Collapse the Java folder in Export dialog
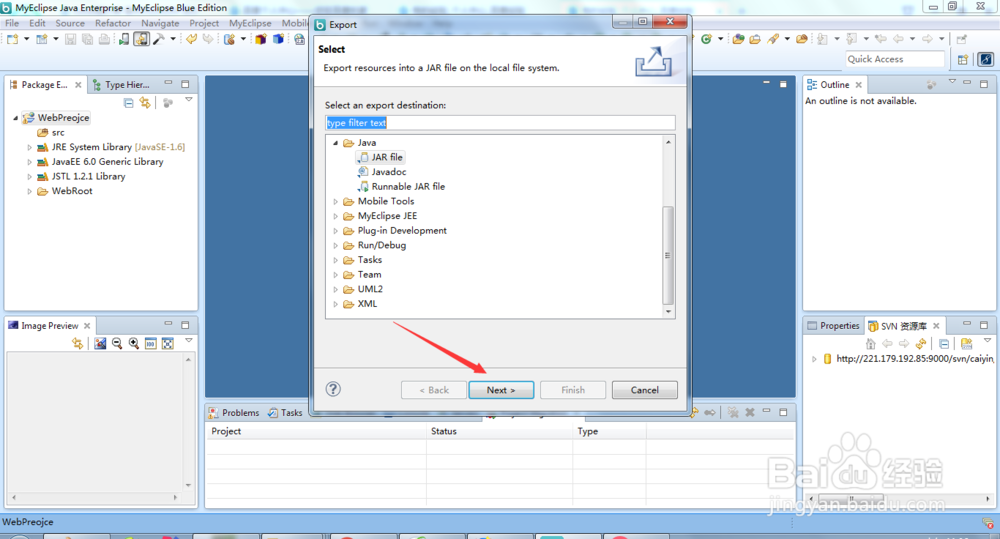 coord(335,143)
